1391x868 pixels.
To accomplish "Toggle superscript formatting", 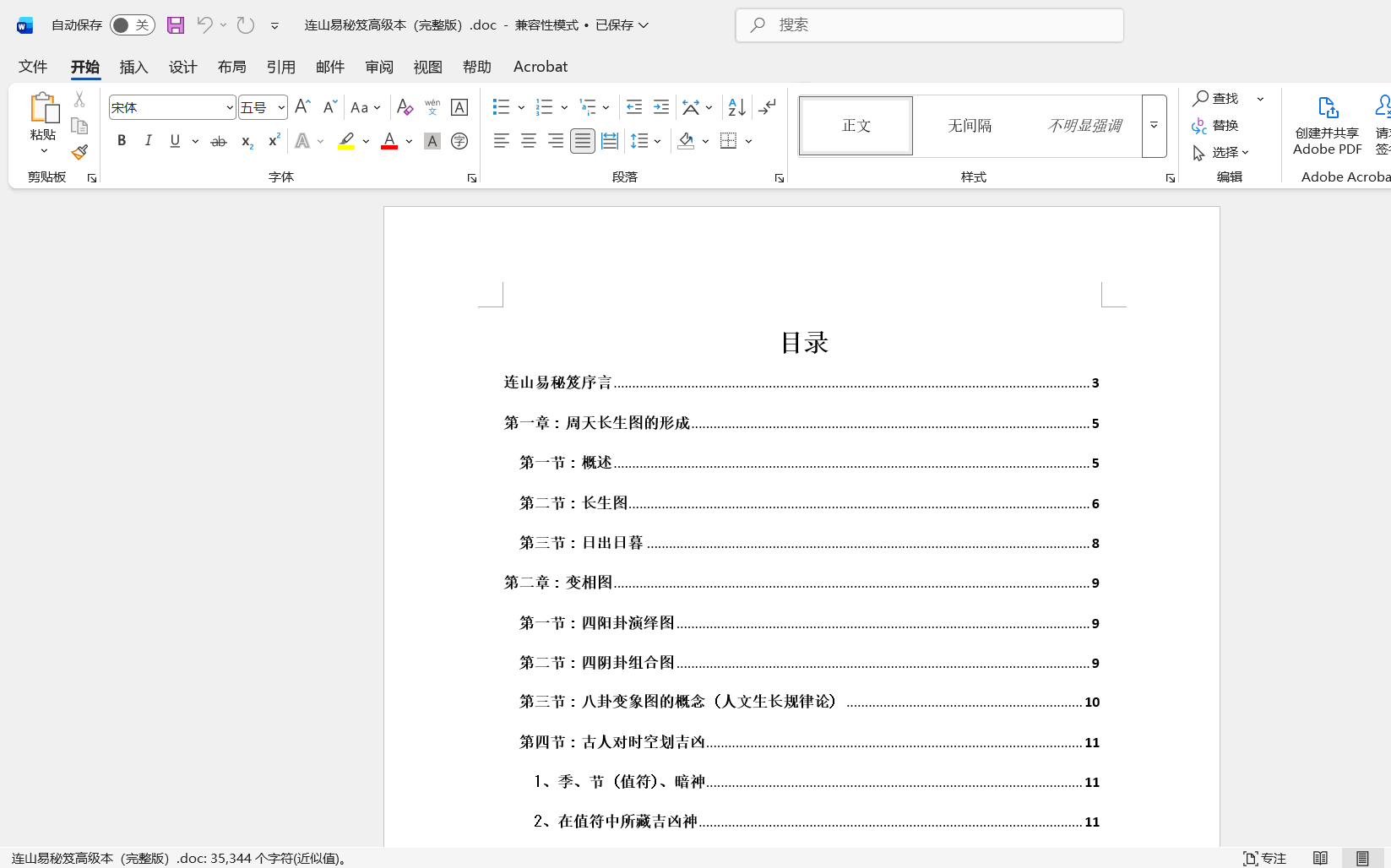I will coord(274,141).
